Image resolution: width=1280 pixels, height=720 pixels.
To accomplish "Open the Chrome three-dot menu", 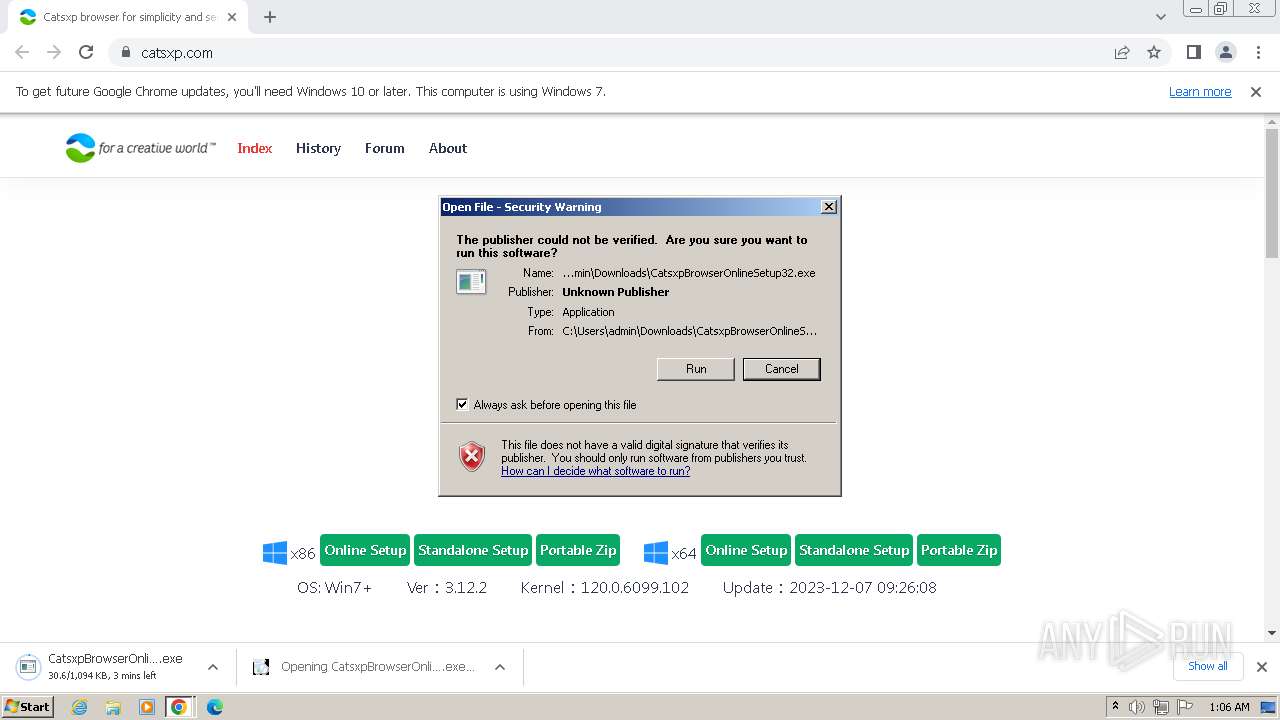I will (x=1258, y=53).
